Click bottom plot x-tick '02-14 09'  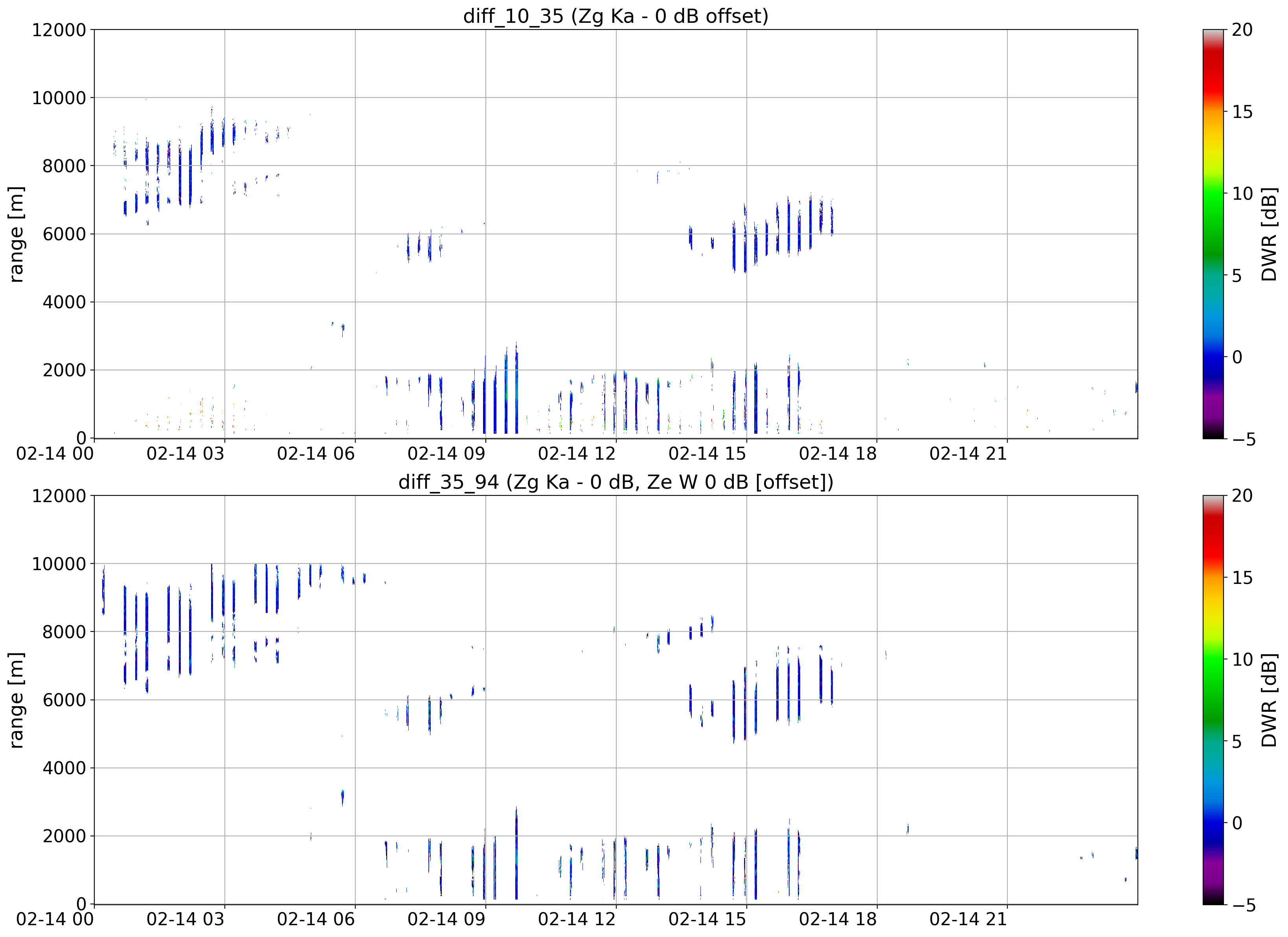tap(446, 919)
